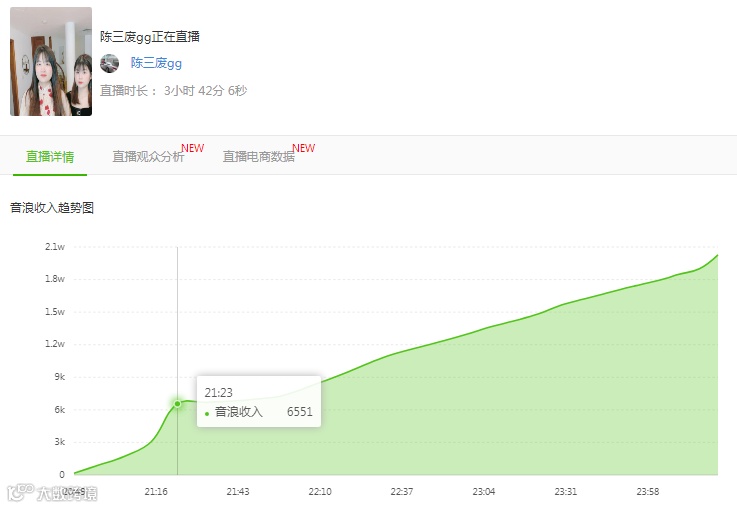This screenshot has height=508, width=737.
Task: Click the 音浪收入趋势图 chart heading
Action: pos(52,208)
